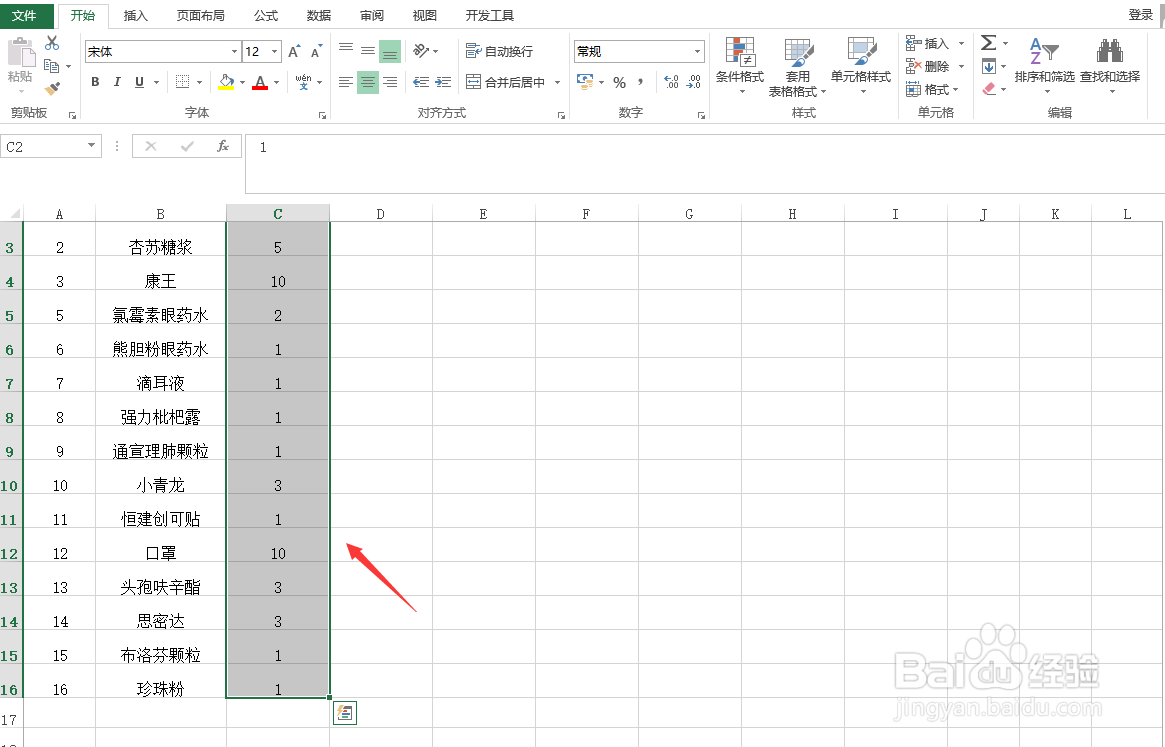Click the text orientation icon
Image resolution: width=1165 pixels, height=747 pixels.
tap(421, 51)
